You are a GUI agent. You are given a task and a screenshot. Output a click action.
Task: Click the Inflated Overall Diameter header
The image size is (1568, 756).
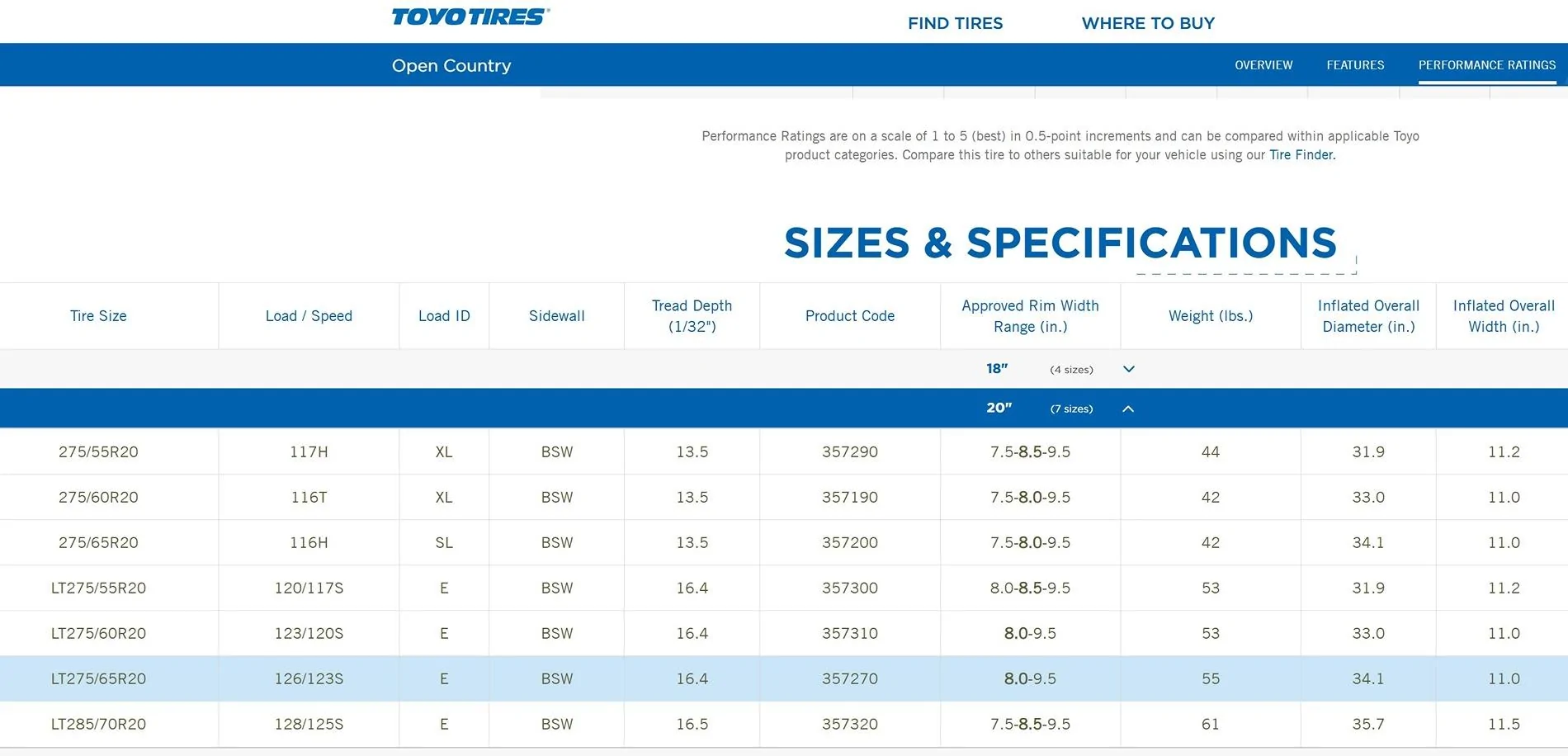1368,316
